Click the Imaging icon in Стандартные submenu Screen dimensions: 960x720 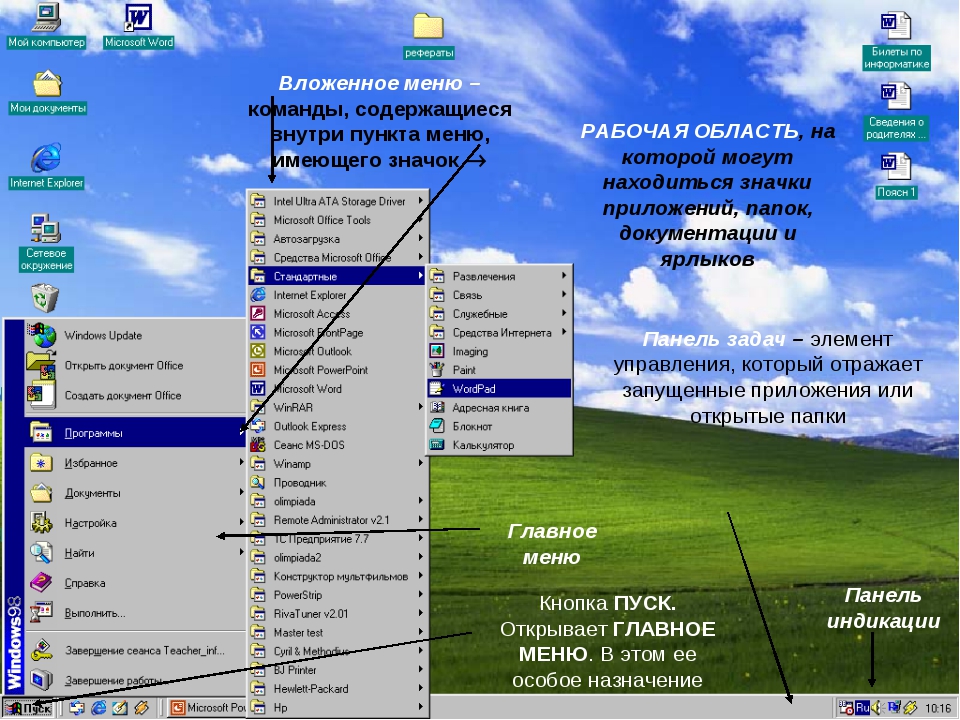pos(437,351)
